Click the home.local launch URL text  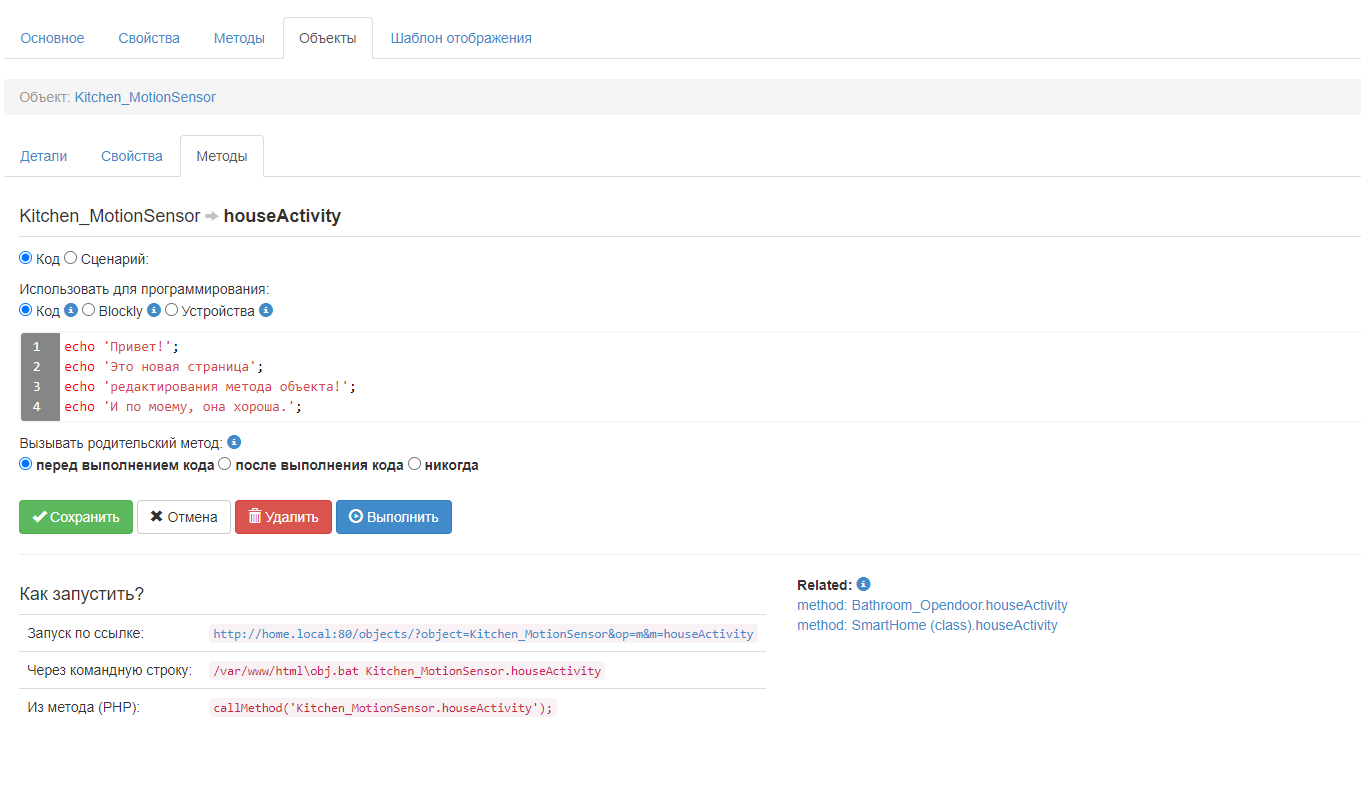[483, 634]
